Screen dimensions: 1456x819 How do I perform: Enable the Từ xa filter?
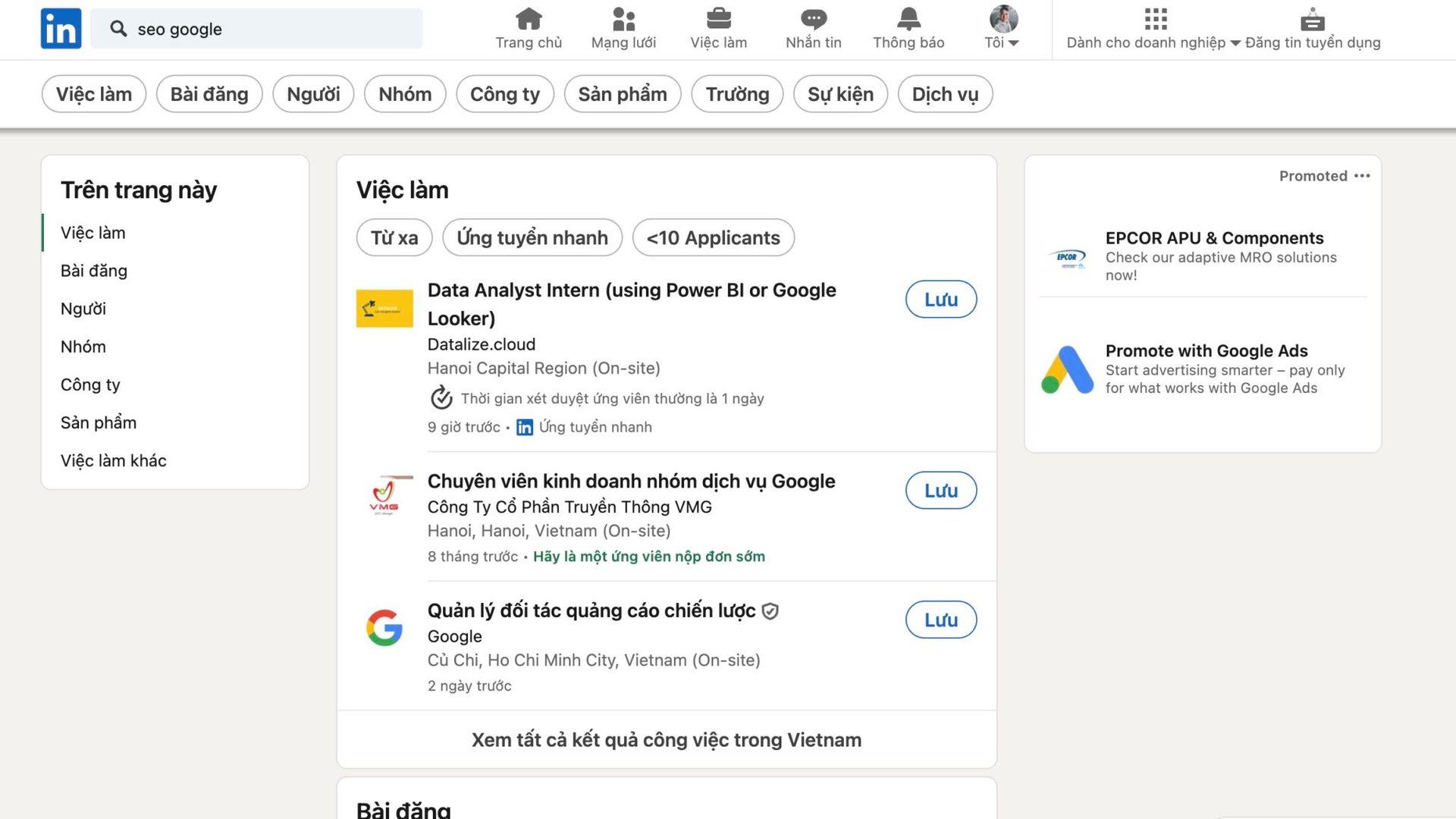394,237
